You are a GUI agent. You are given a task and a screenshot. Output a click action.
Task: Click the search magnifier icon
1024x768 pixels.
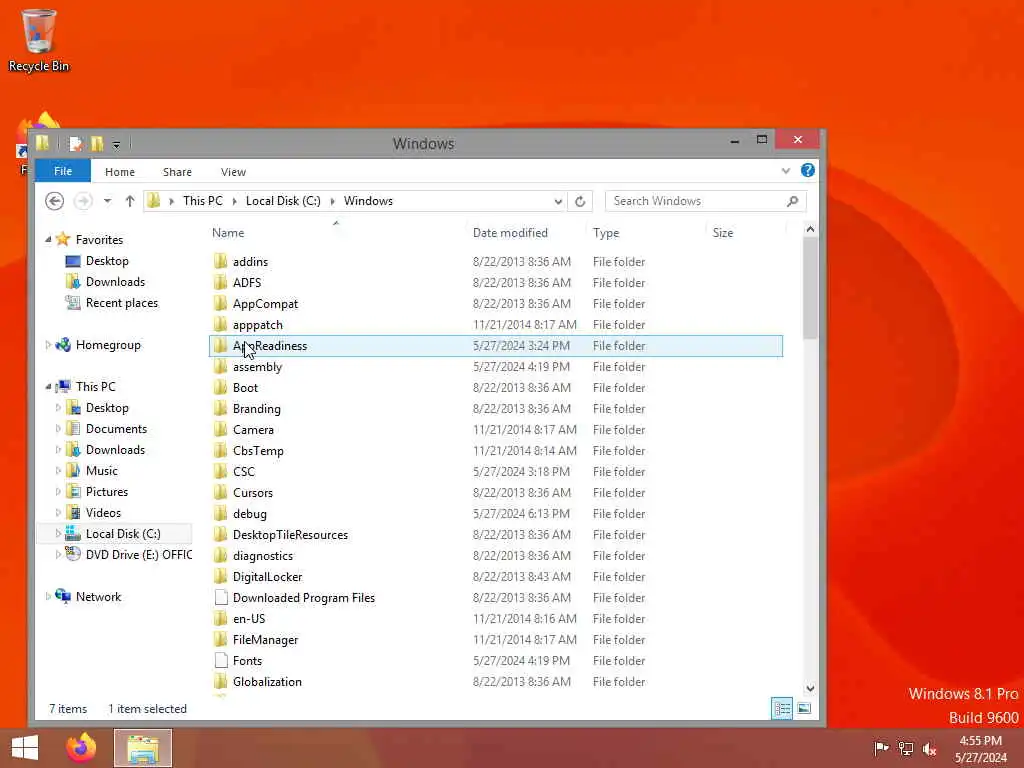coord(793,201)
